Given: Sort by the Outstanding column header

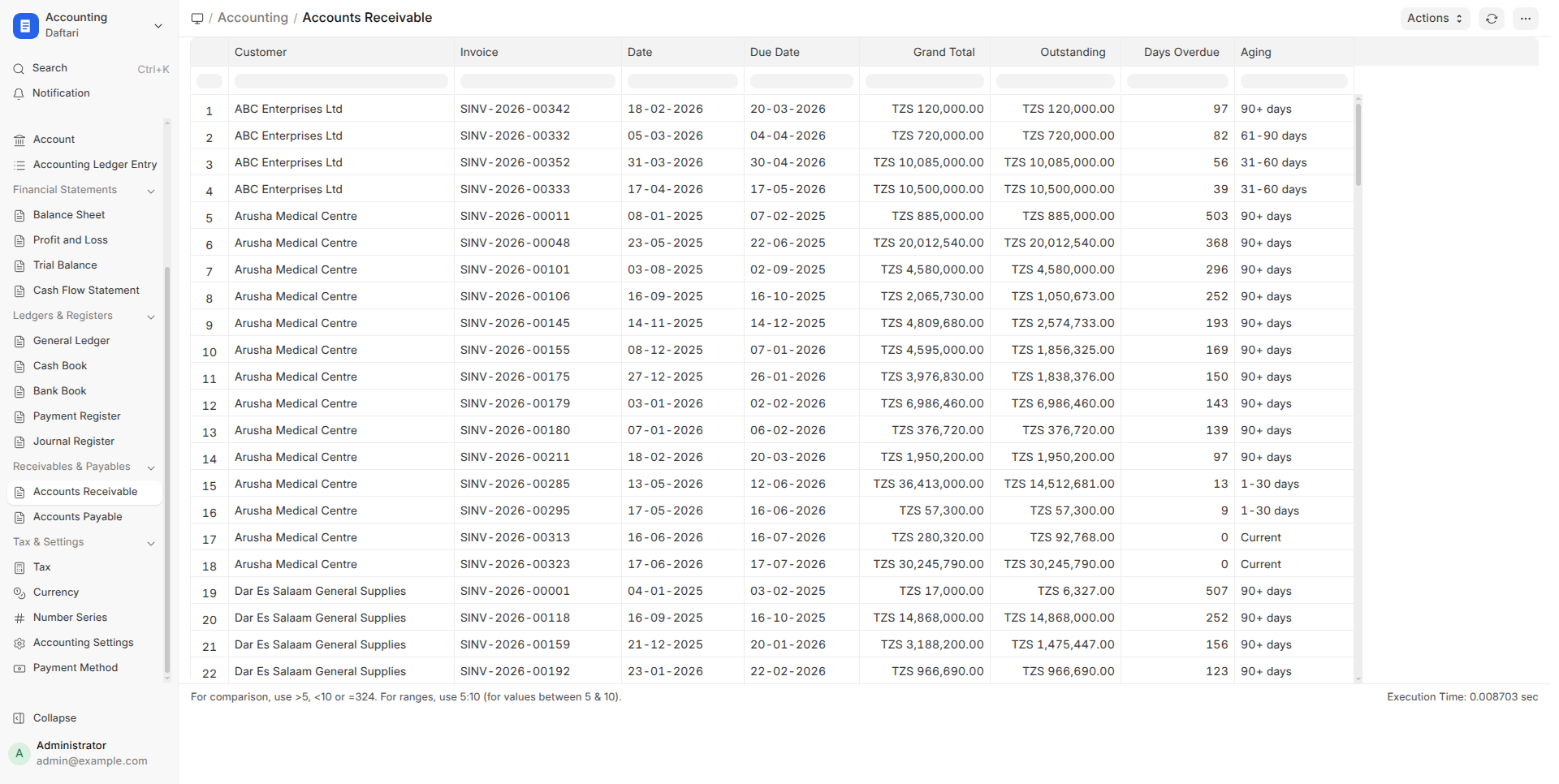Looking at the screenshot, I should tap(1056, 52).
